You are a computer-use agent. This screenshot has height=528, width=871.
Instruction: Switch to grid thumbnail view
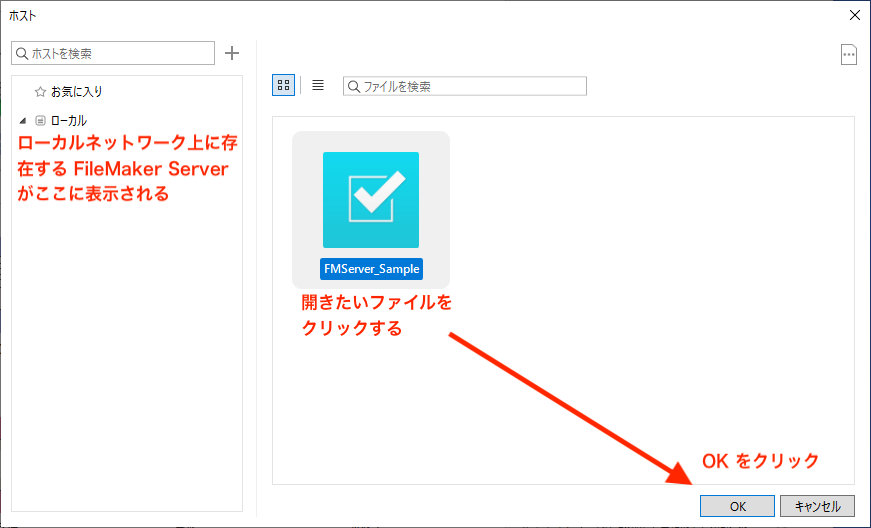pyautogui.click(x=283, y=86)
